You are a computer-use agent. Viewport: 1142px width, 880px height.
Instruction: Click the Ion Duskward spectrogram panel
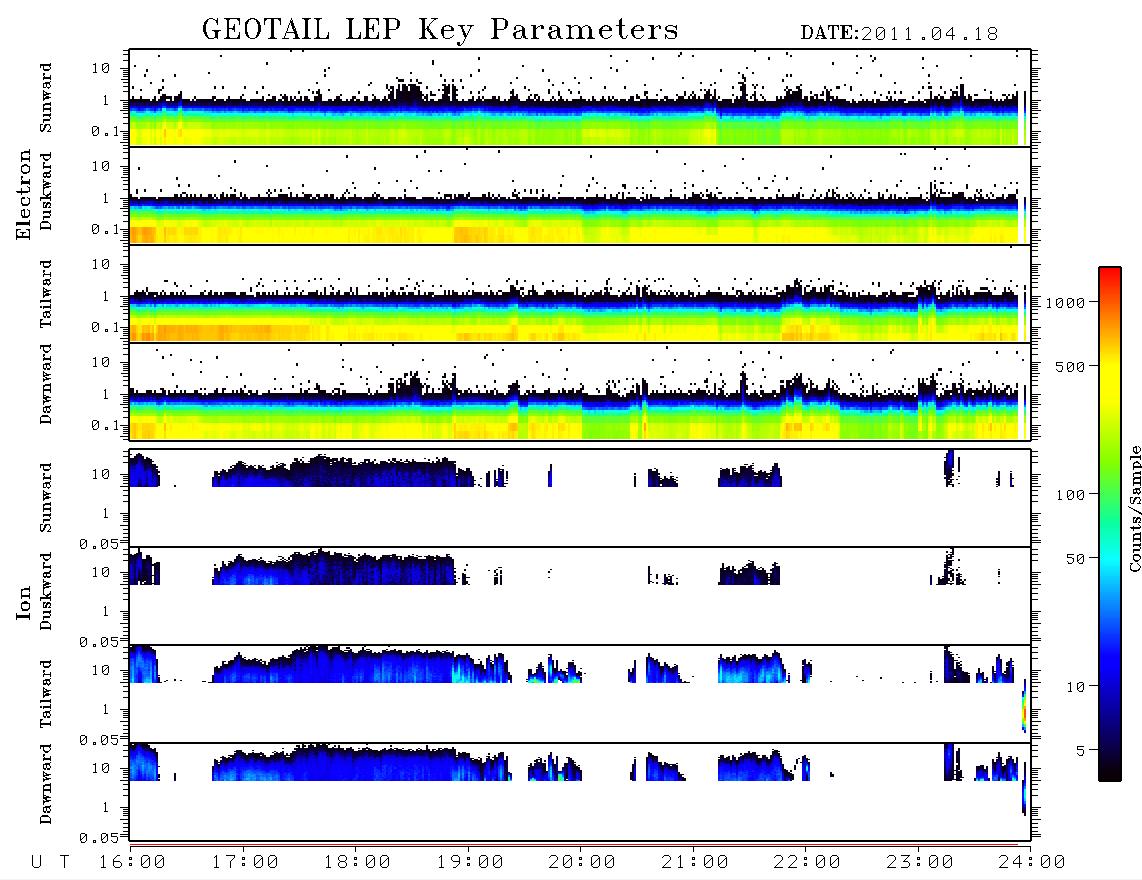coord(580,596)
